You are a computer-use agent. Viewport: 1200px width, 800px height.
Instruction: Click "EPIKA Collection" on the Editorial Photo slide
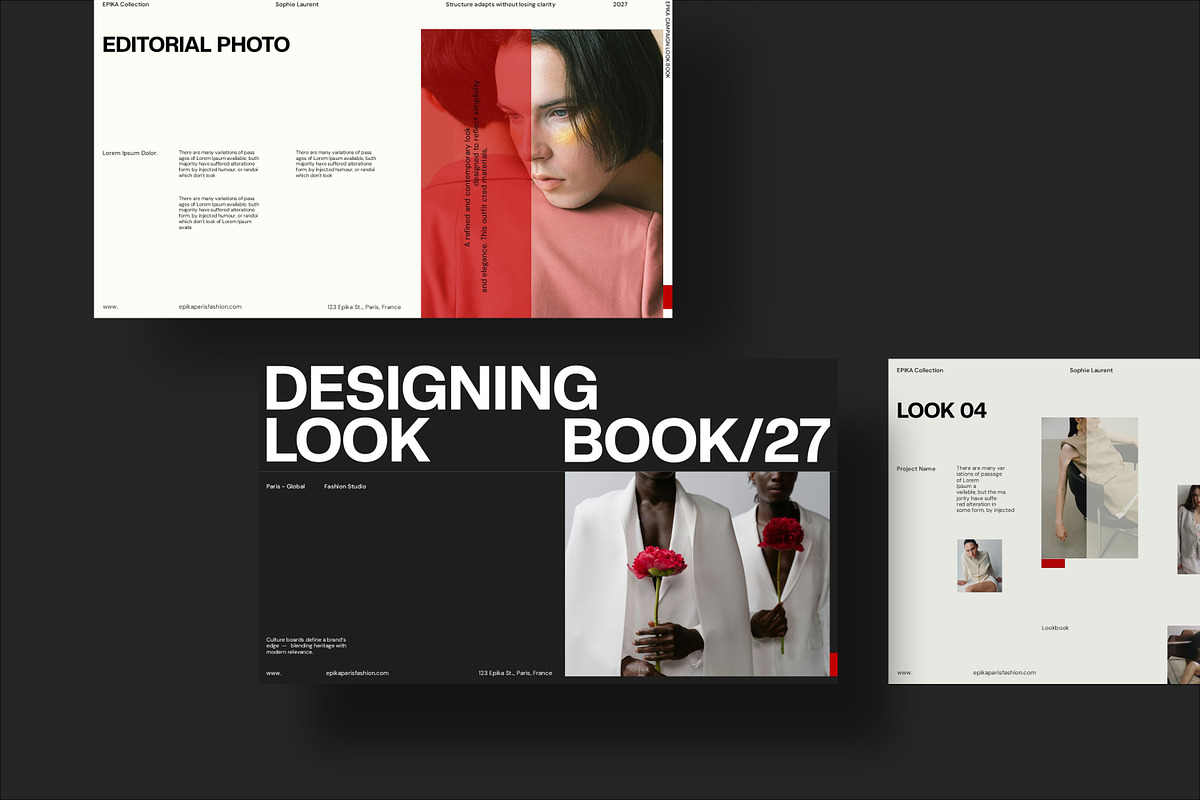(126, 4)
